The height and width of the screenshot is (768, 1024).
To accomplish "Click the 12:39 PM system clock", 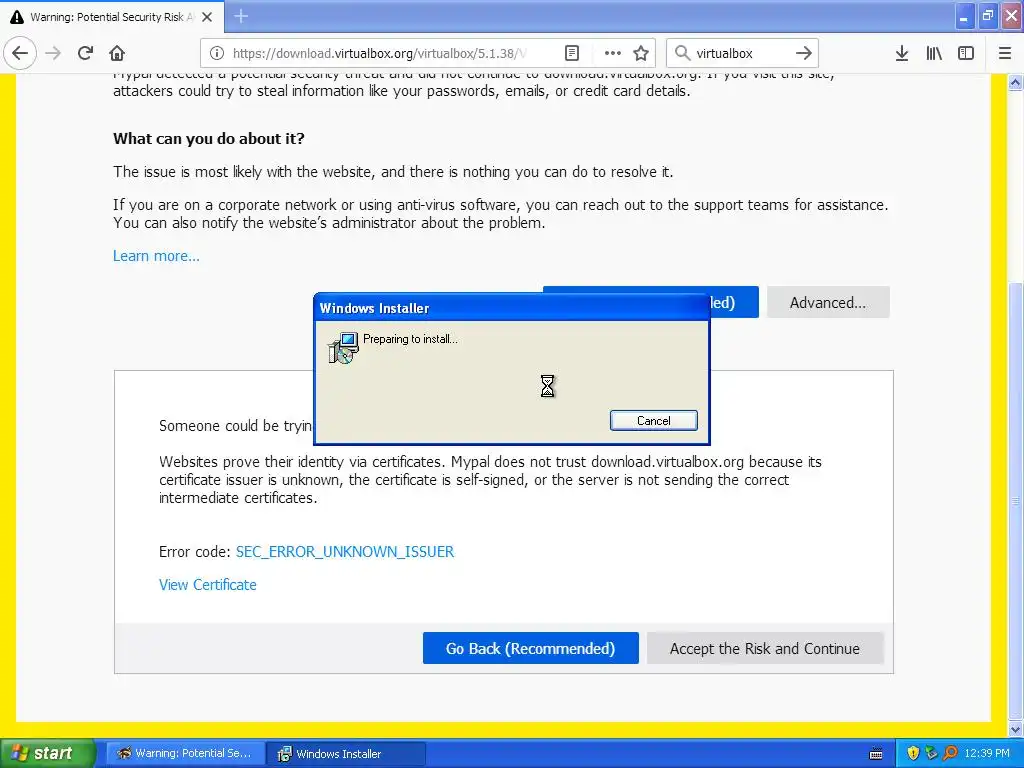I will click(987, 754).
